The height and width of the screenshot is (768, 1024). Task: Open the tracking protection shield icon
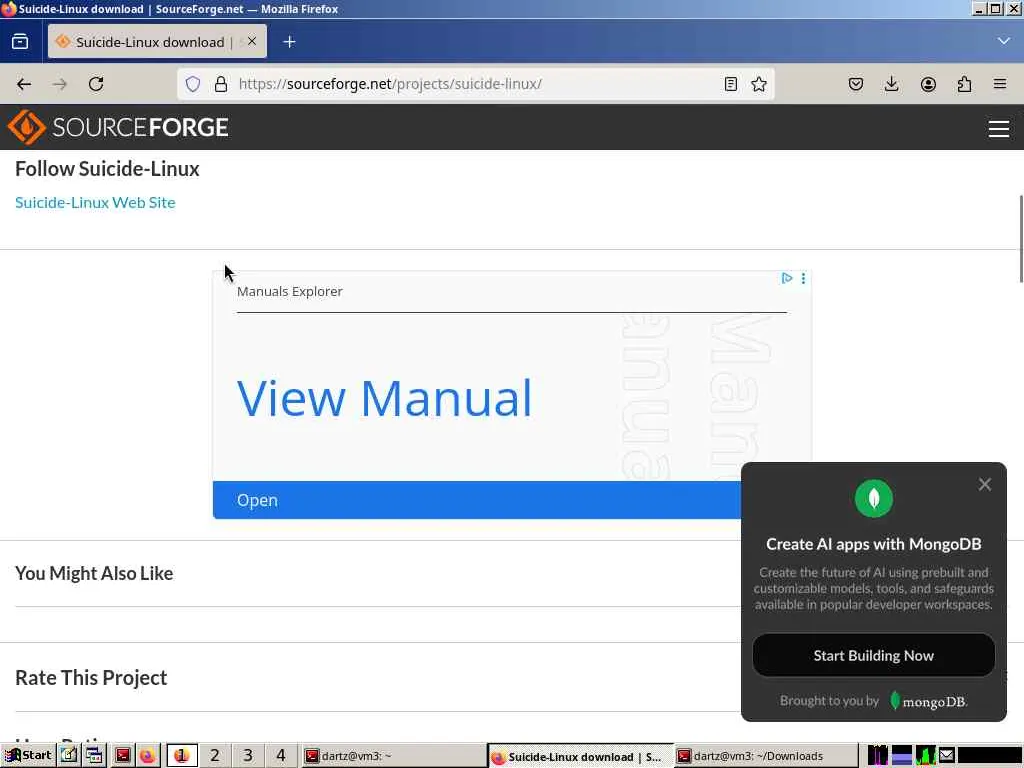(x=193, y=84)
